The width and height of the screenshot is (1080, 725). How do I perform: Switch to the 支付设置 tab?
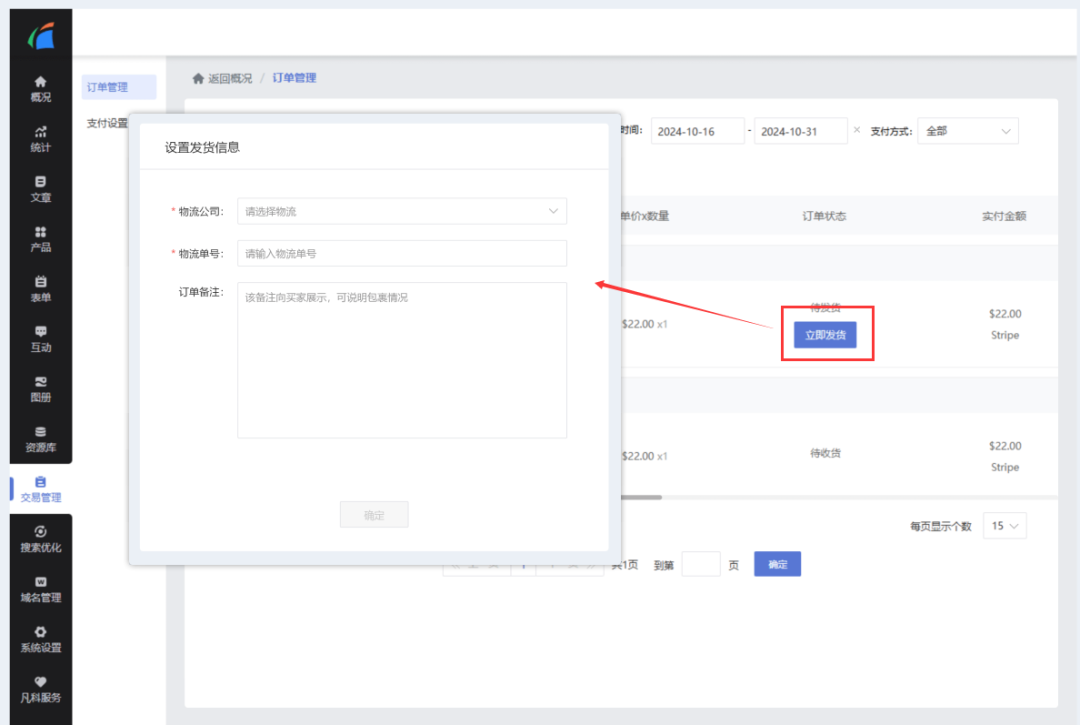[107, 123]
